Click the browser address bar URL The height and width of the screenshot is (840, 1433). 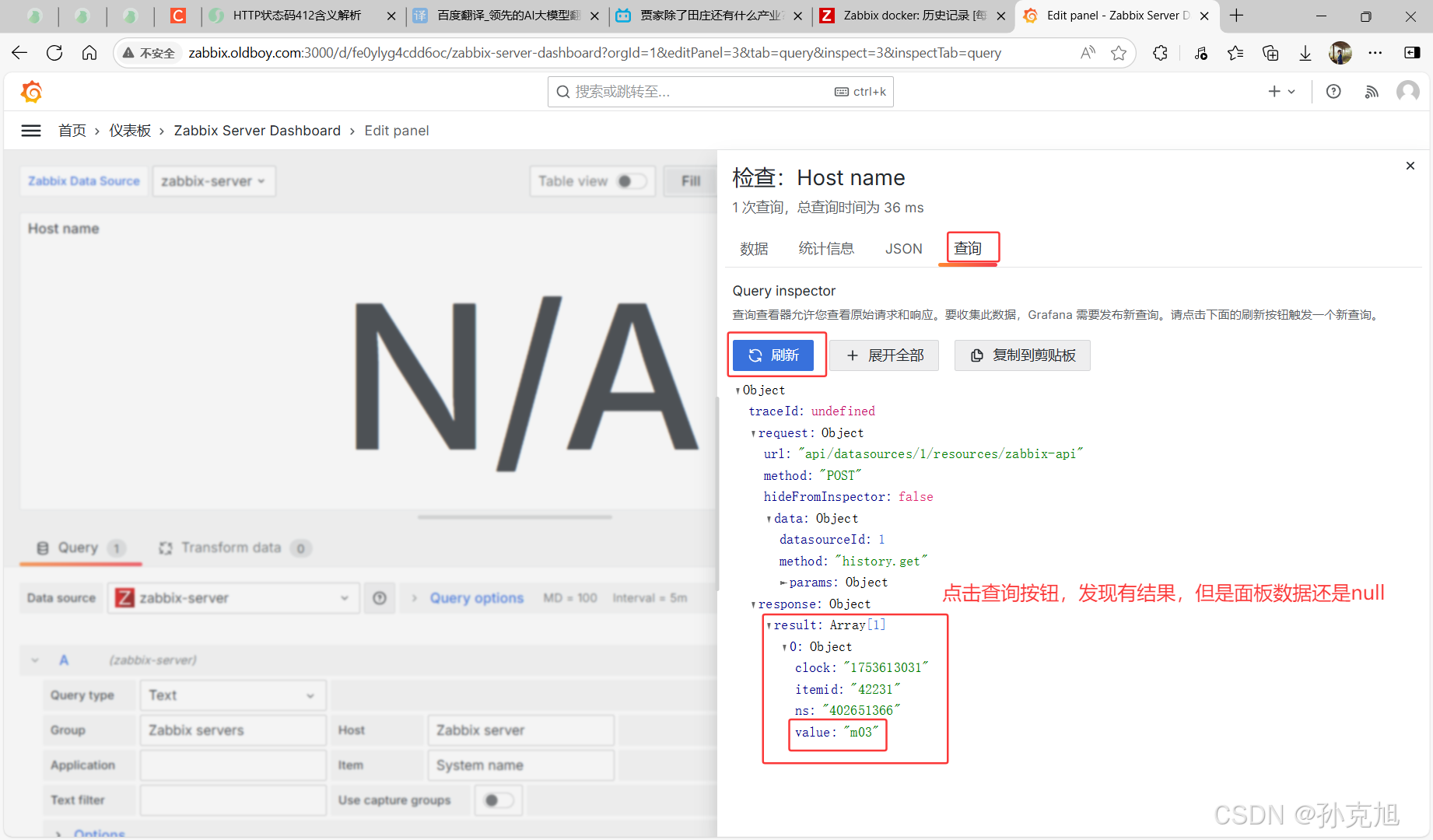coord(594,53)
